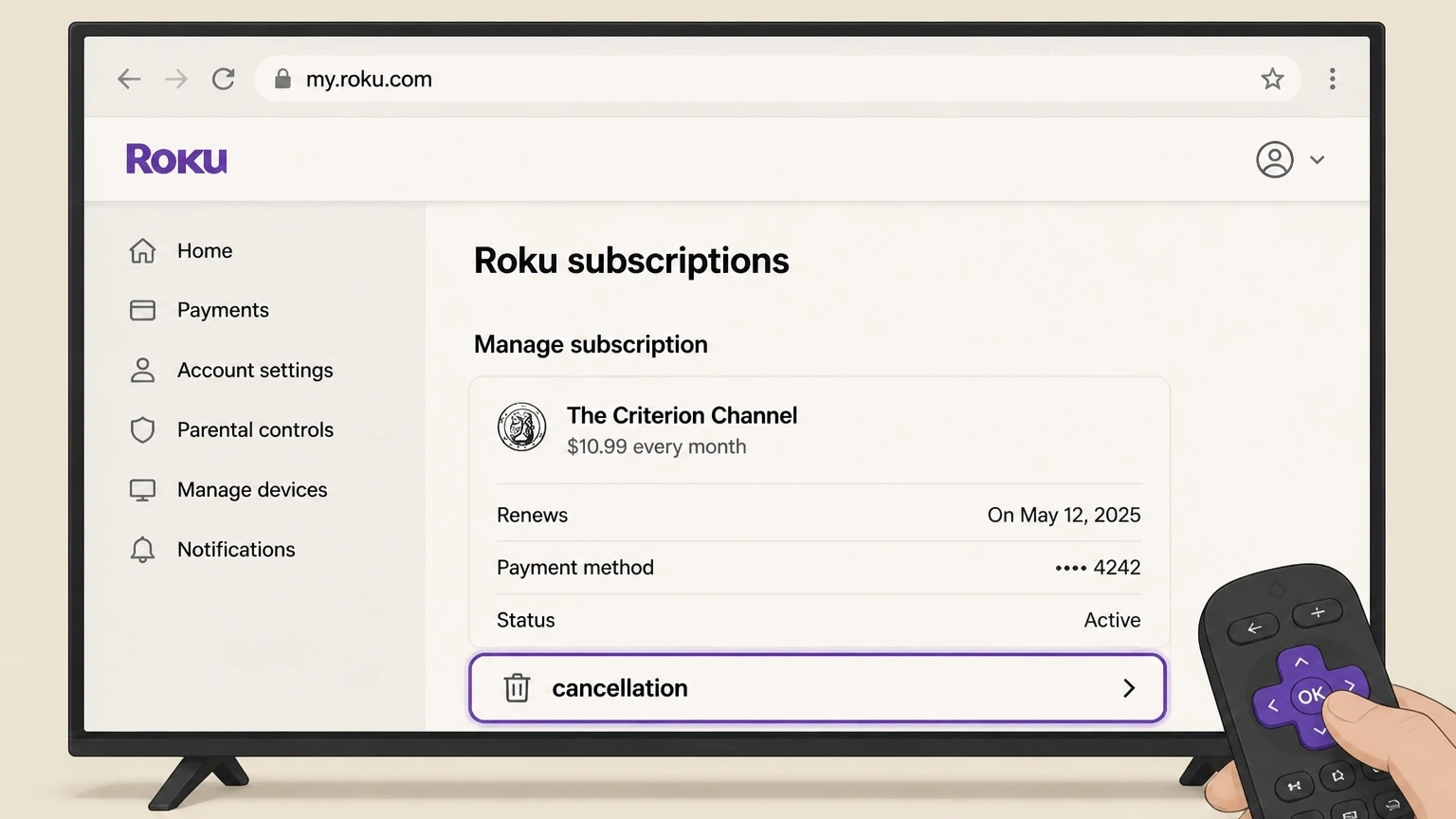
Task: Click the browser forward arrow
Action: point(176,79)
